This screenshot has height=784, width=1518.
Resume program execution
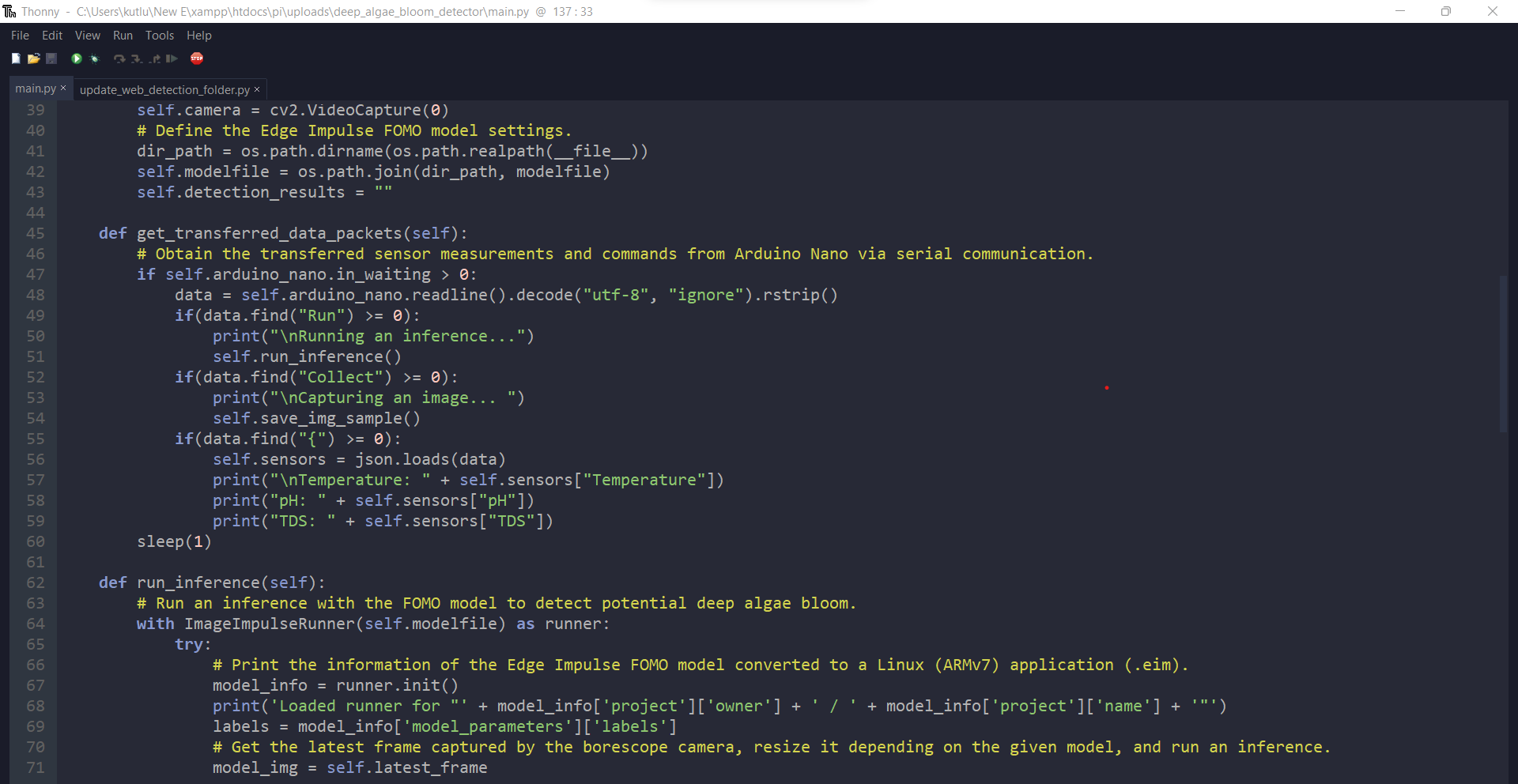[x=172, y=58]
